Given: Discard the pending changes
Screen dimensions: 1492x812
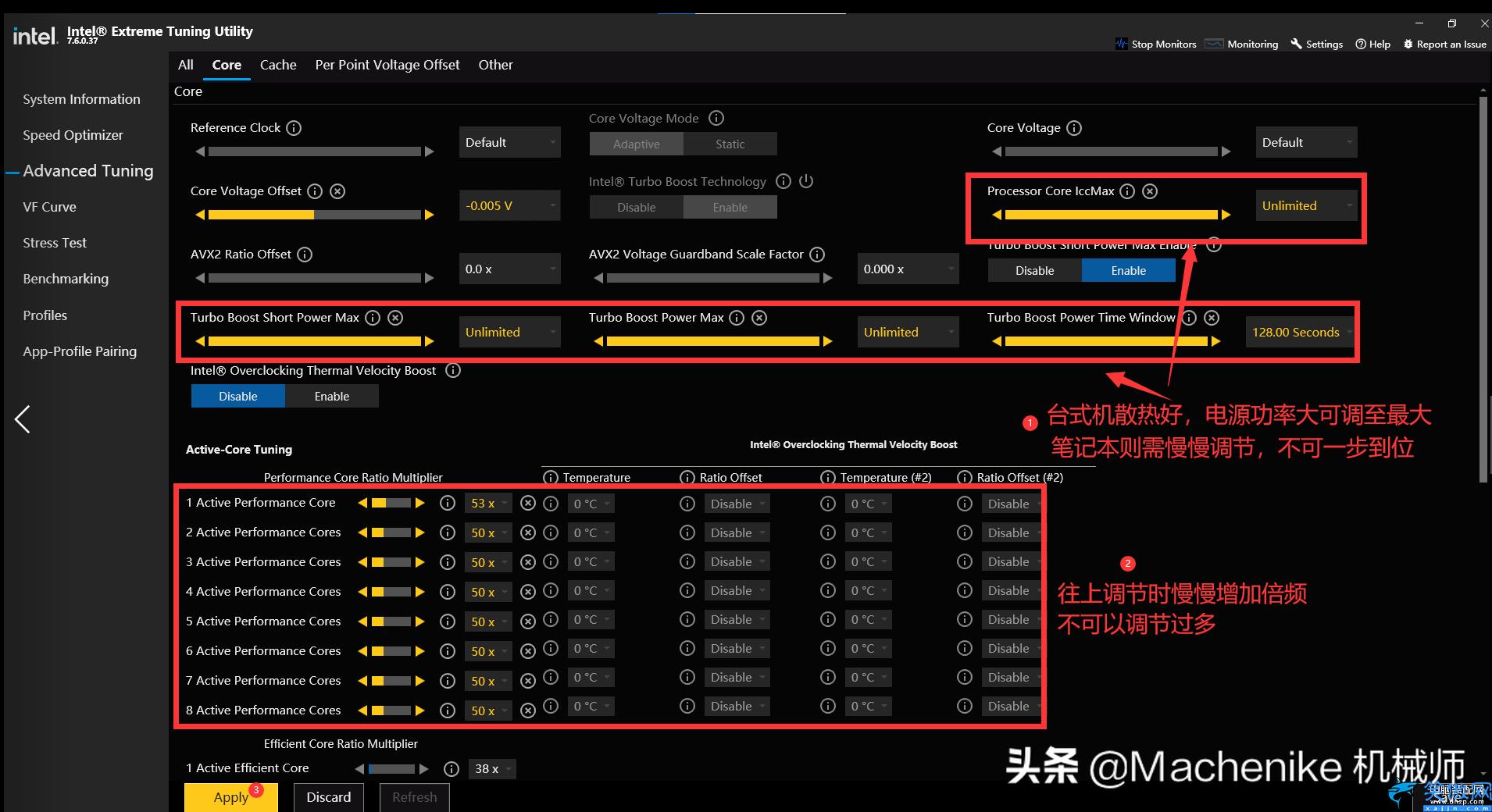Looking at the screenshot, I should [x=329, y=797].
